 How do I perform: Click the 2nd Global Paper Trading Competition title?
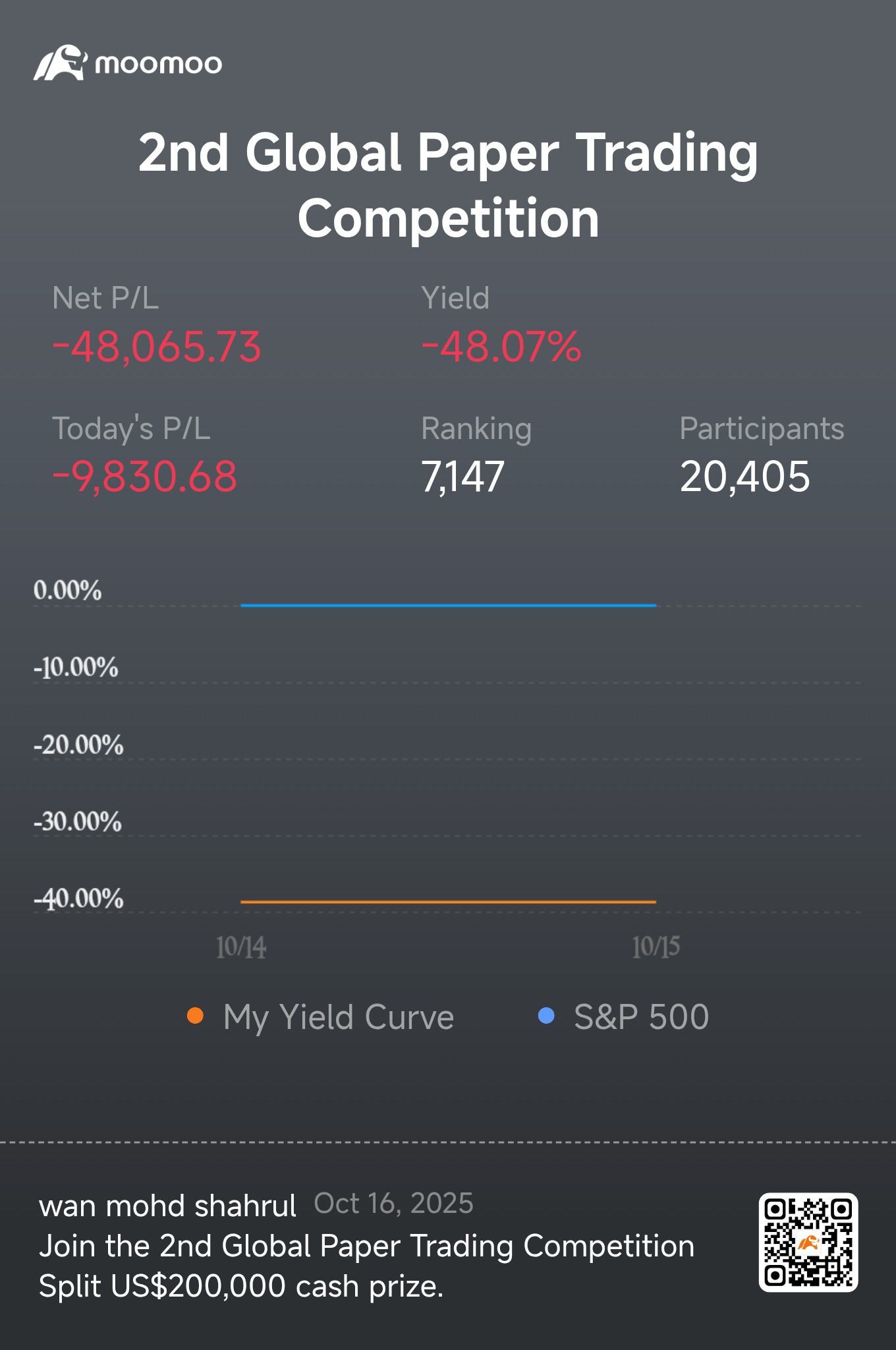coord(448,185)
